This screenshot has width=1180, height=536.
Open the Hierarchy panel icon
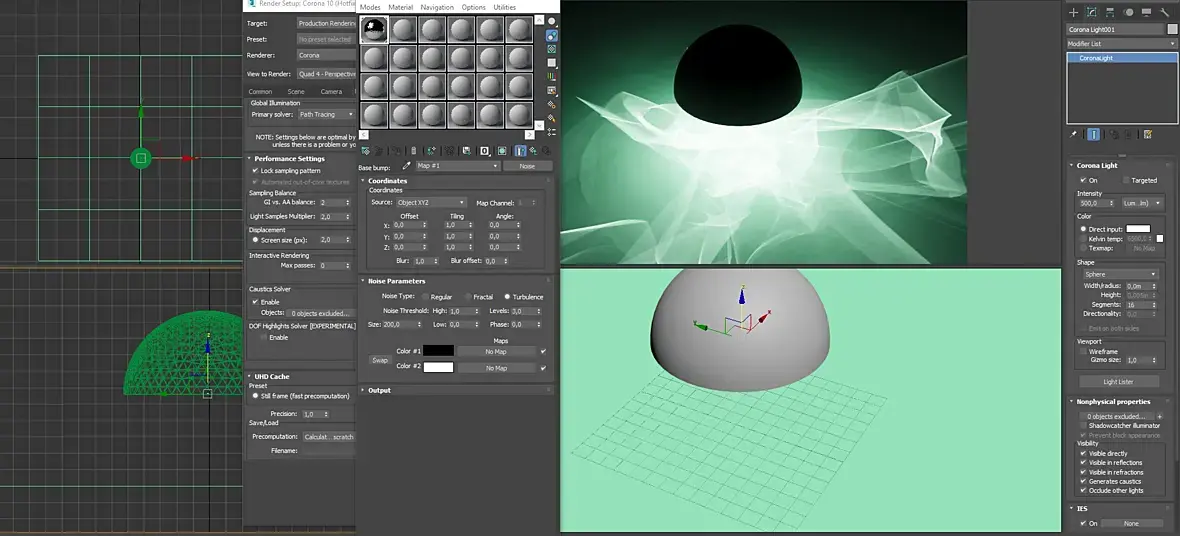pyautogui.click(x=1110, y=13)
